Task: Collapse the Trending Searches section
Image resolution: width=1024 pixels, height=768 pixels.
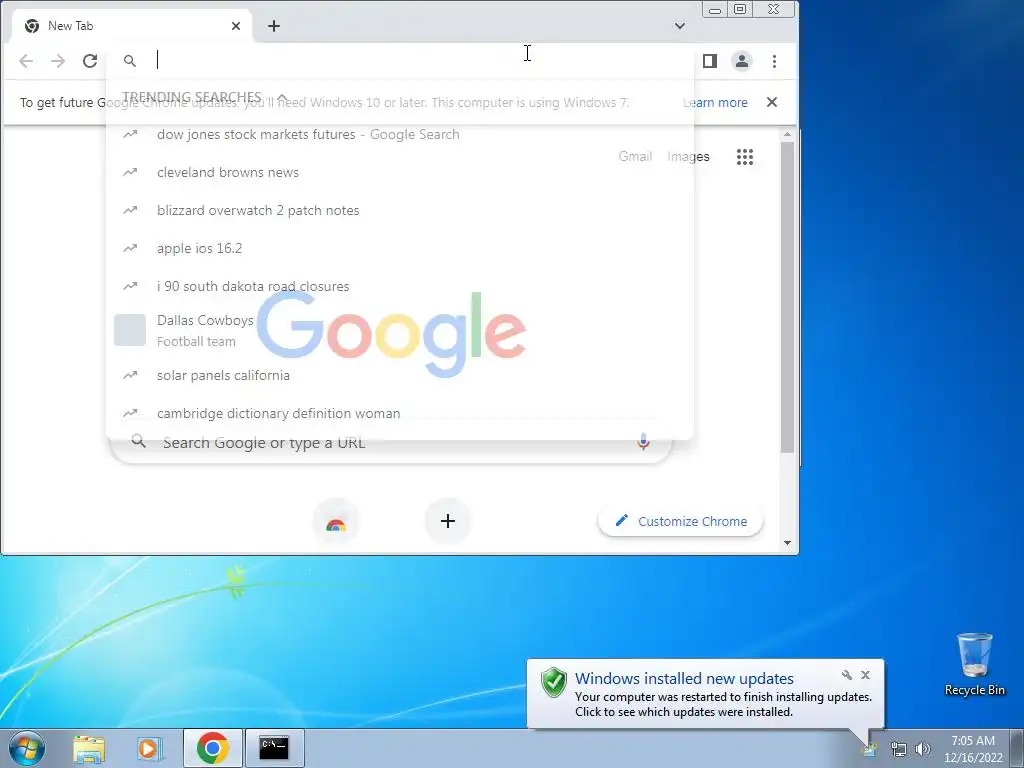Action: [282, 97]
